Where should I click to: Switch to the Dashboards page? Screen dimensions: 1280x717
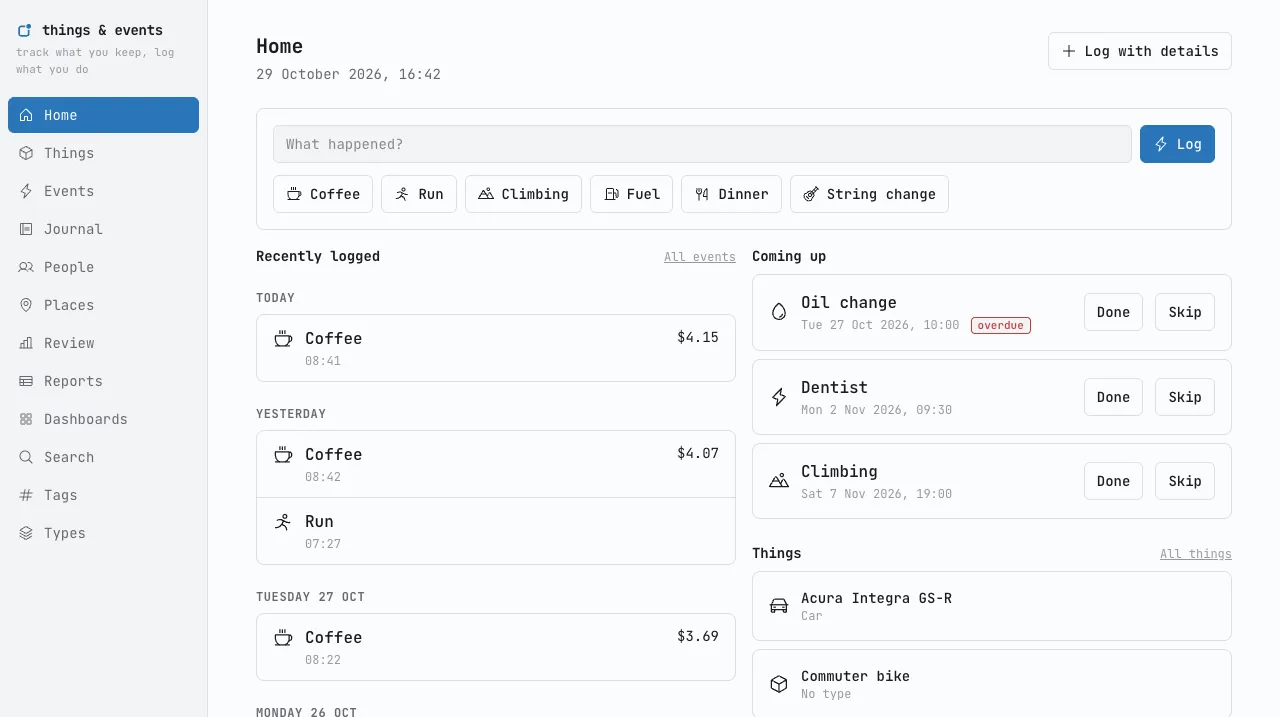coord(103,419)
